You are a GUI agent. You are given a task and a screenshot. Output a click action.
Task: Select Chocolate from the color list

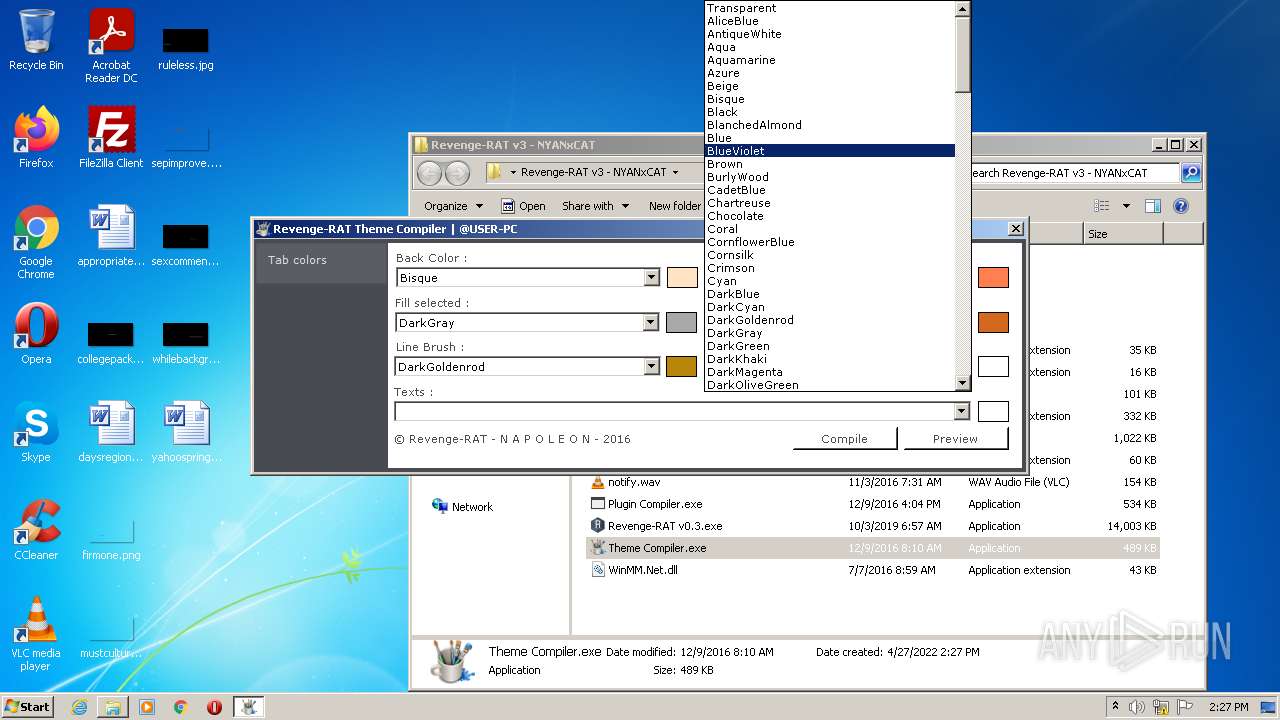pyautogui.click(x=830, y=216)
